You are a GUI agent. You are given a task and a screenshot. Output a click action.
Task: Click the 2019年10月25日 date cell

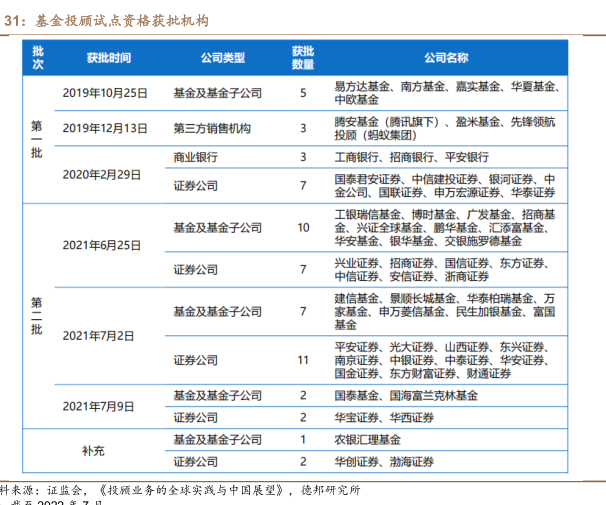(104, 93)
